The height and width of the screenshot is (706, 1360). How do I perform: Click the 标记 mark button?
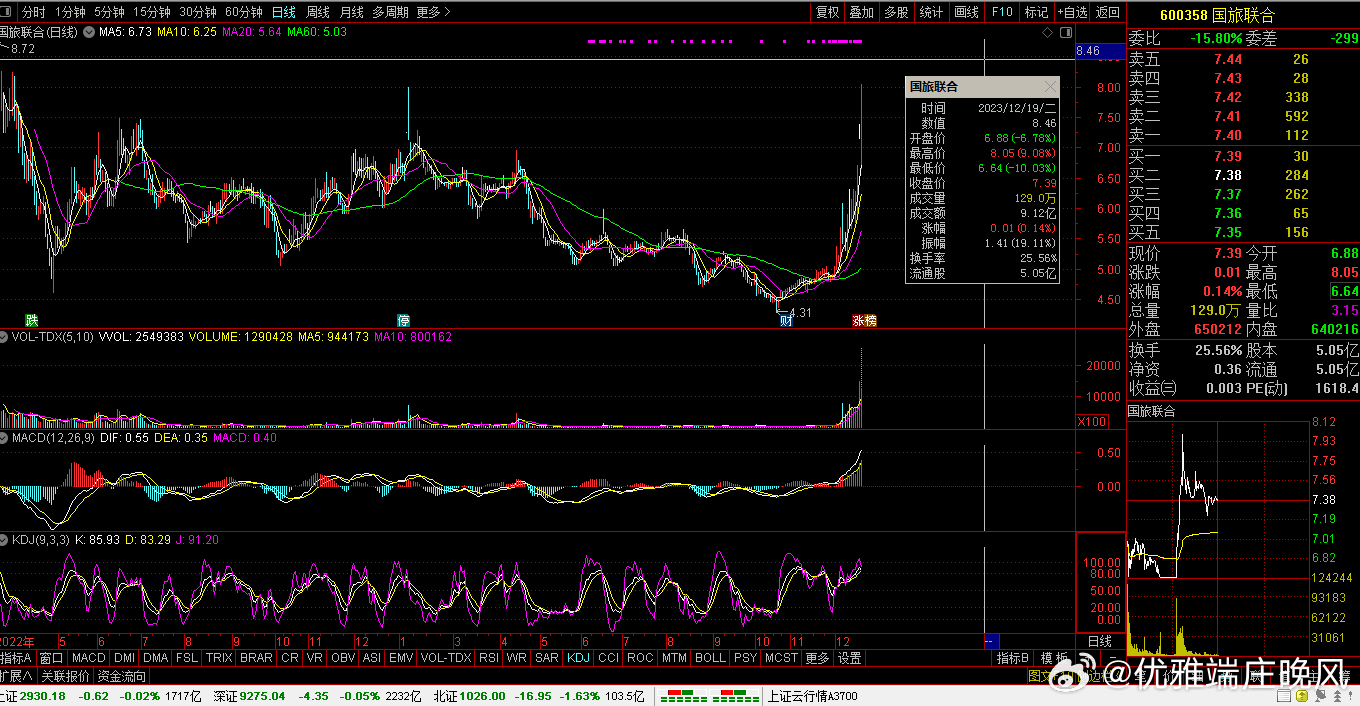click(1037, 12)
